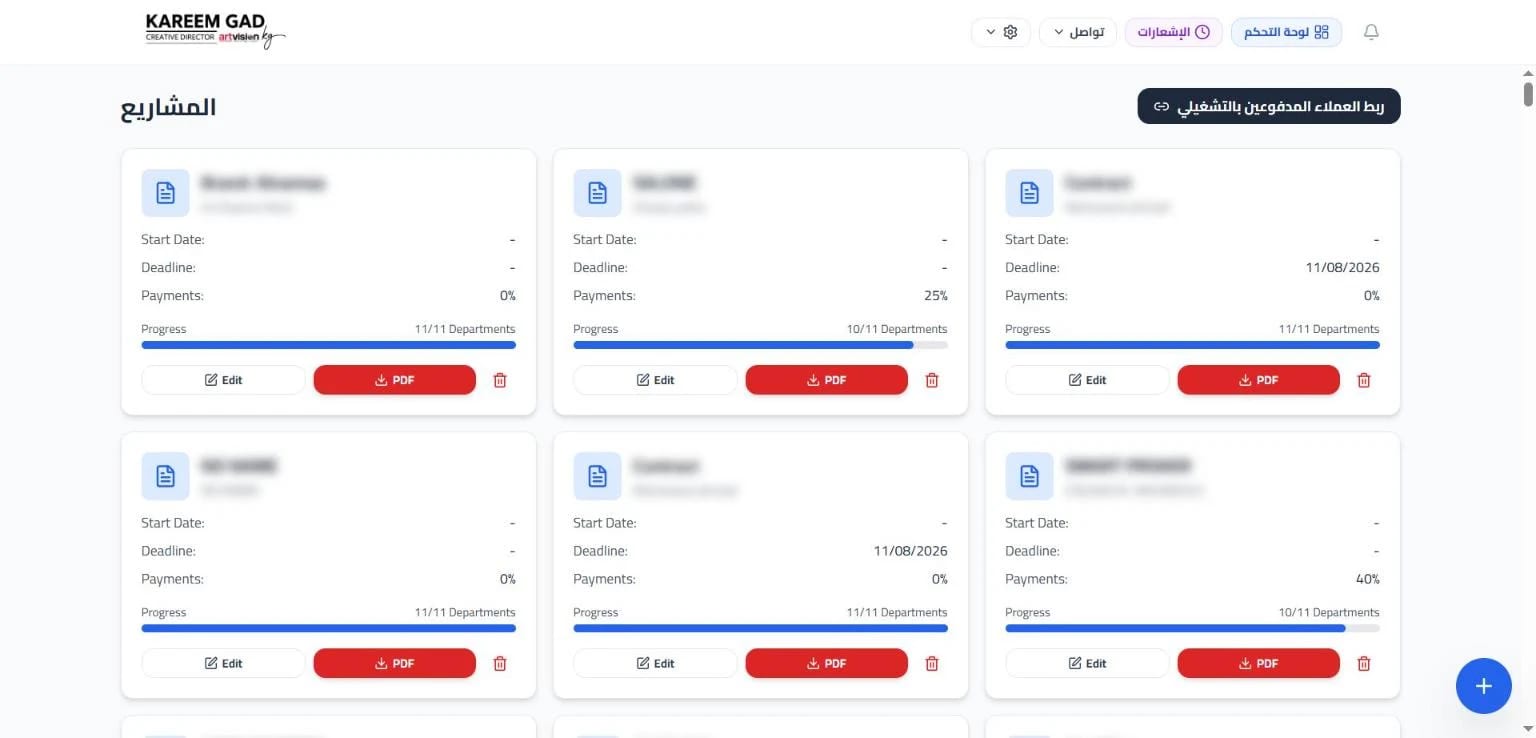This screenshot has width=1536, height=738.
Task: Edit the project with 40% payments
Action: (x=1087, y=663)
